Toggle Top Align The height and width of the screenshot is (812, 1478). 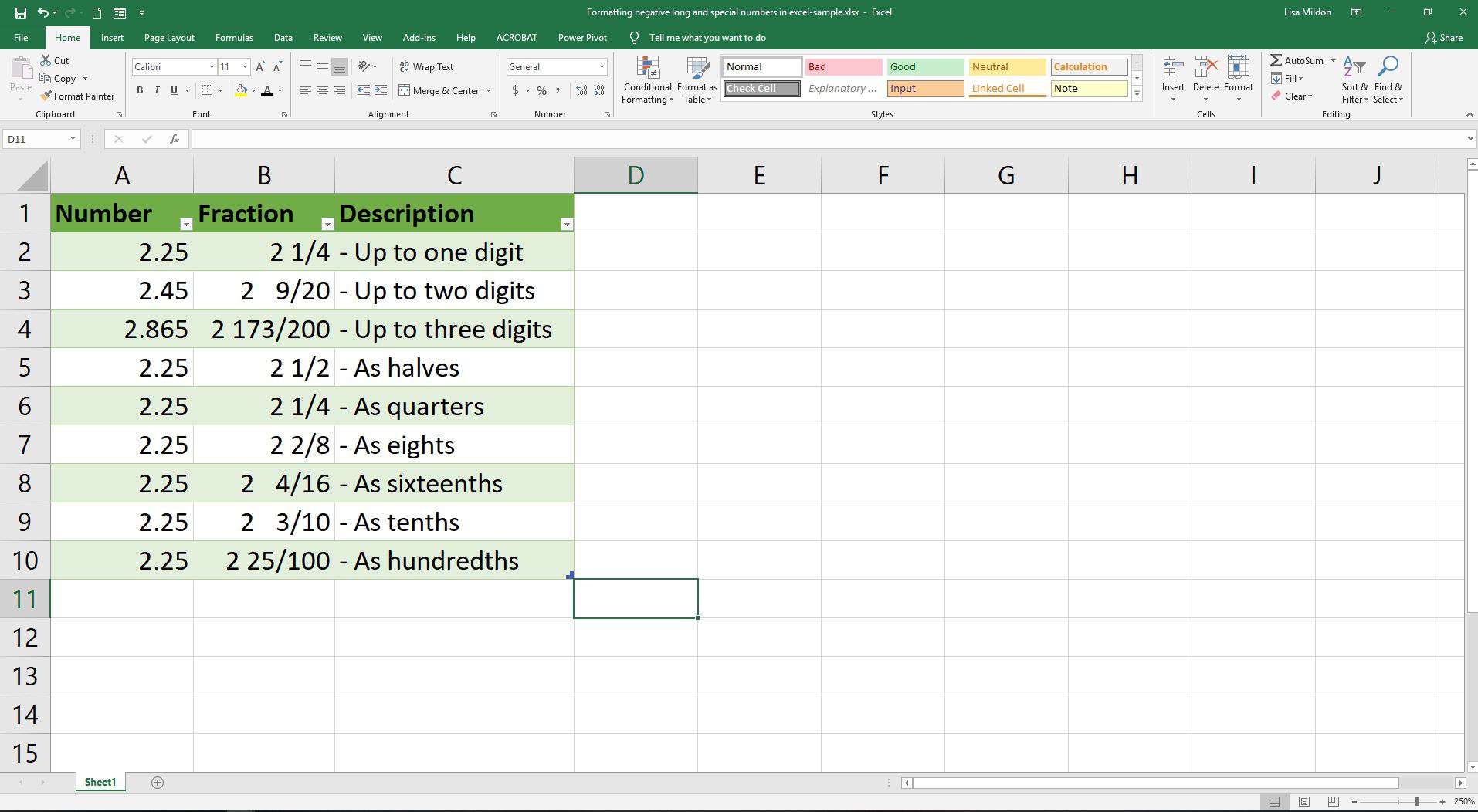306,66
